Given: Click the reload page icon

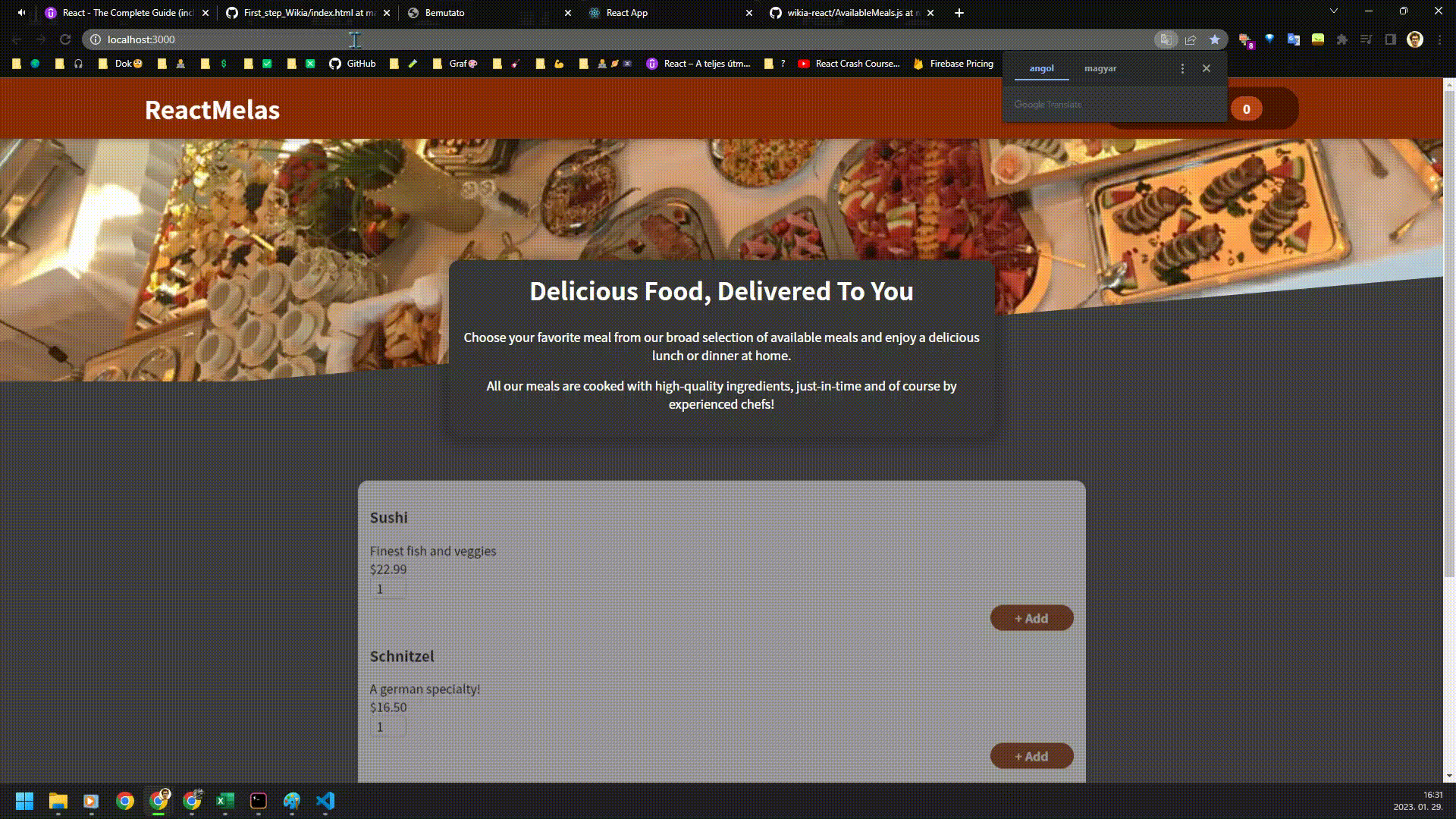Looking at the screenshot, I should click(65, 39).
